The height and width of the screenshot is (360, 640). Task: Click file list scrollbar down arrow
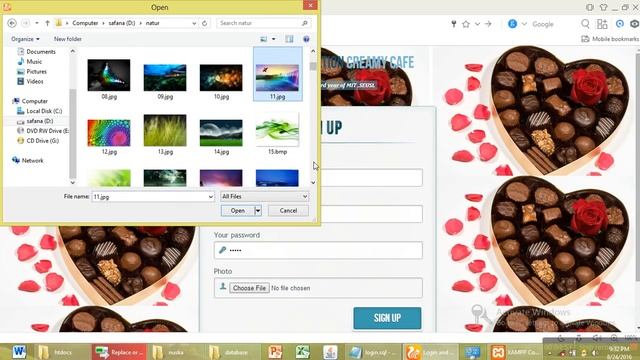point(313,183)
